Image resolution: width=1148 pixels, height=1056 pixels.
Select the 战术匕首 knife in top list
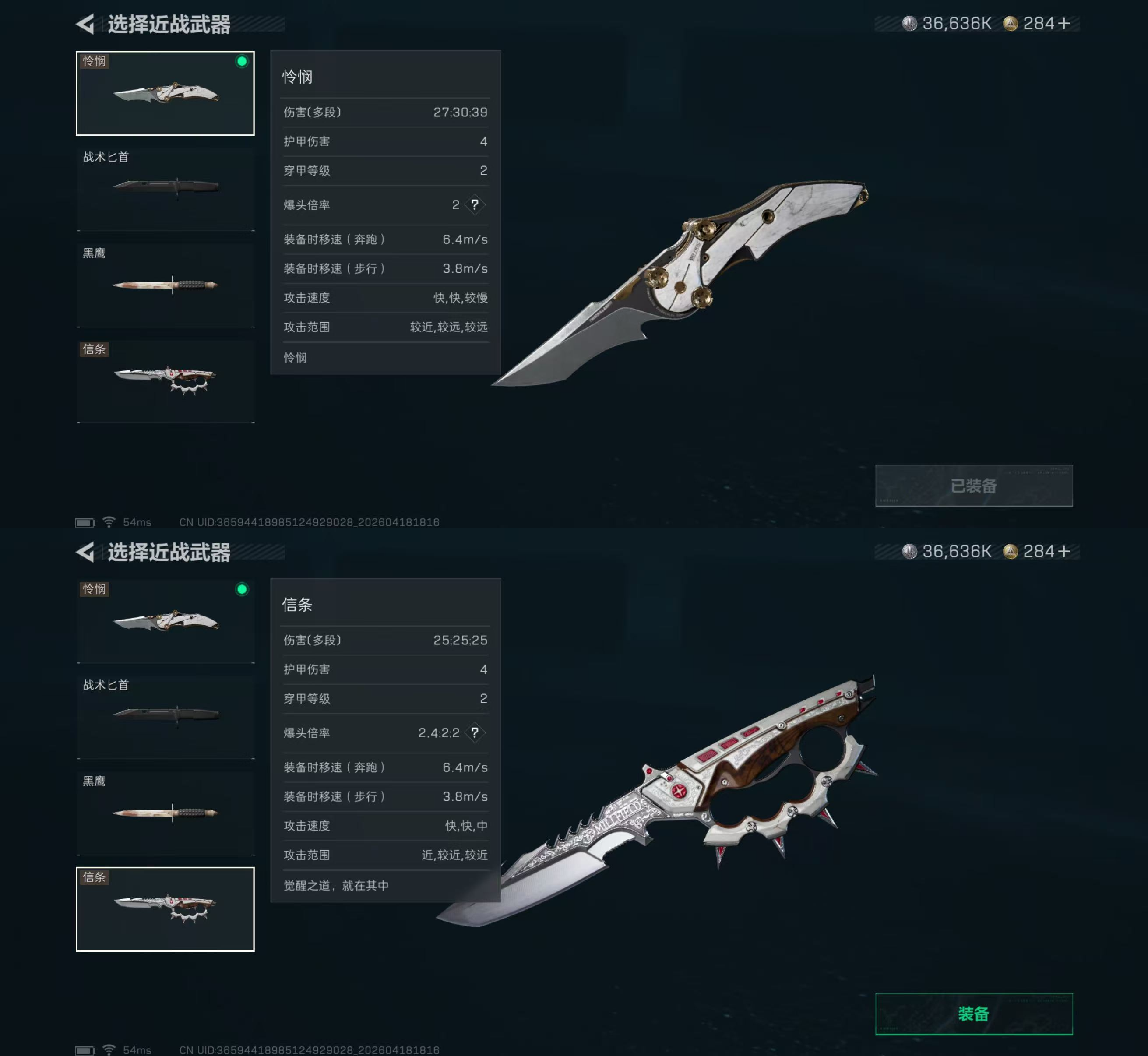pos(166,189)
